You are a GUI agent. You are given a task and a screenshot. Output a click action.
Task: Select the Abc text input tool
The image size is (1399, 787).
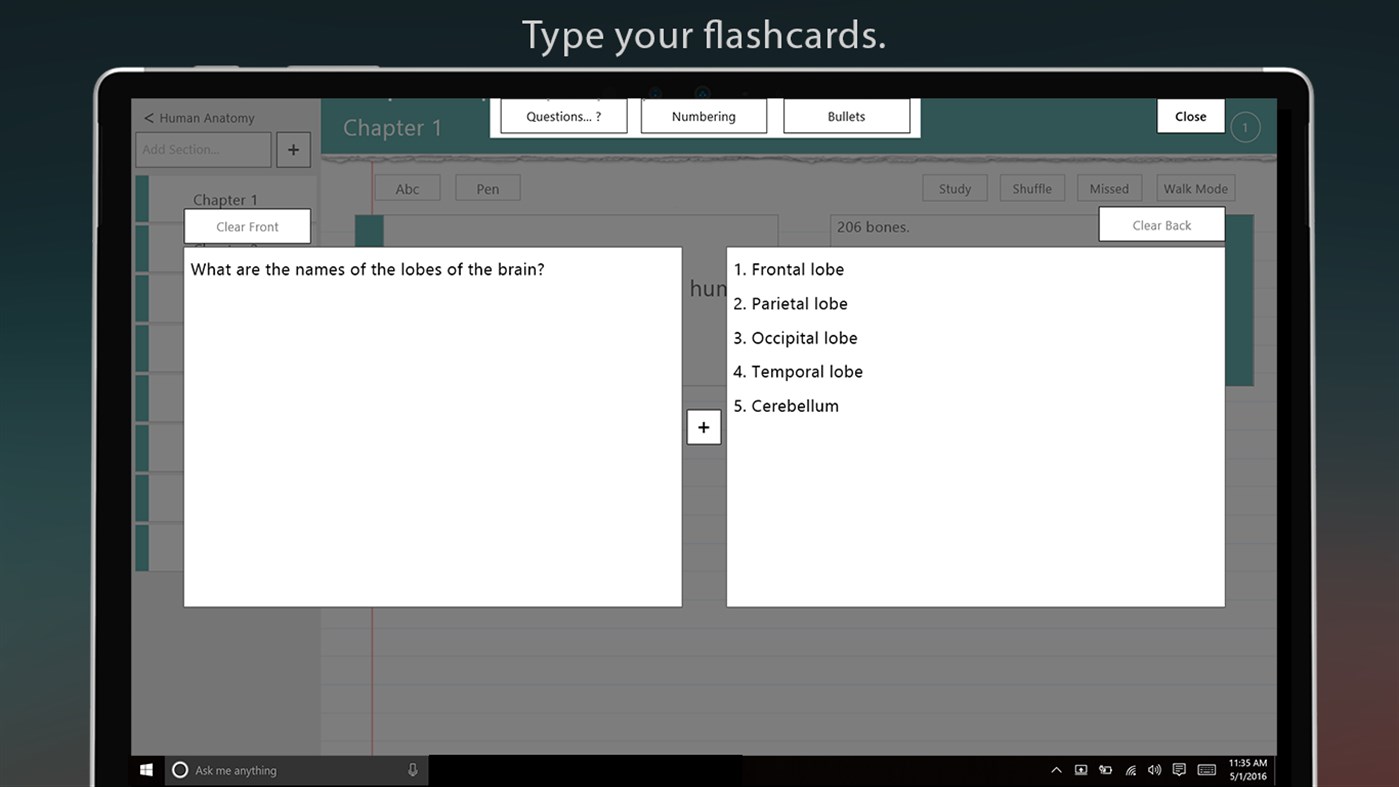point(407,187)
